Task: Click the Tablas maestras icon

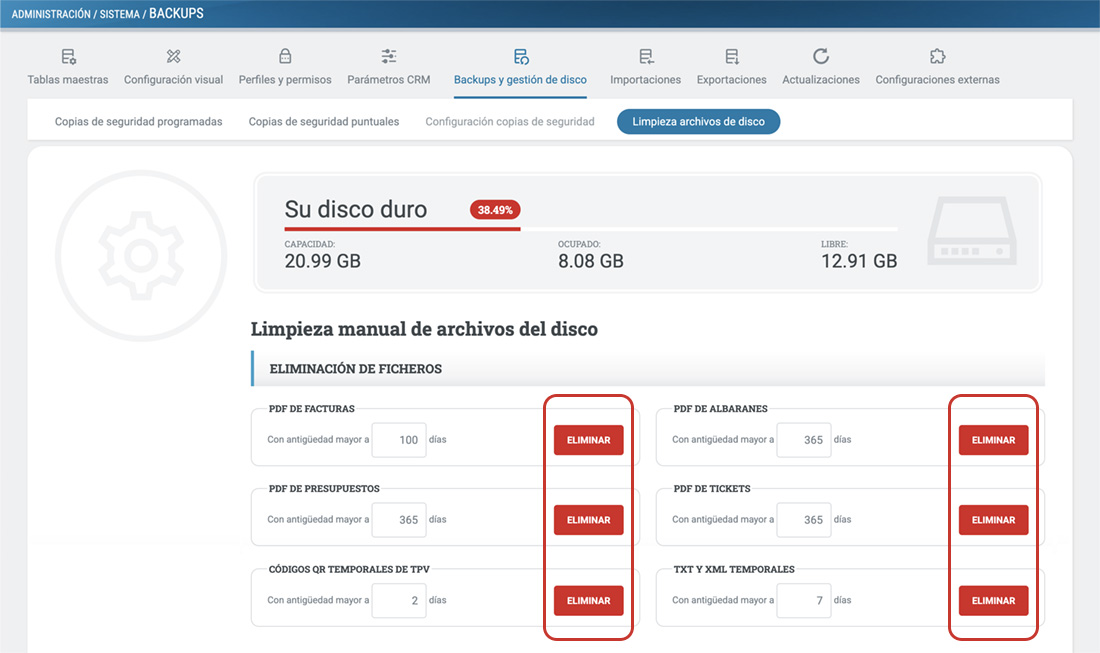Action: [x=68, y=56]
